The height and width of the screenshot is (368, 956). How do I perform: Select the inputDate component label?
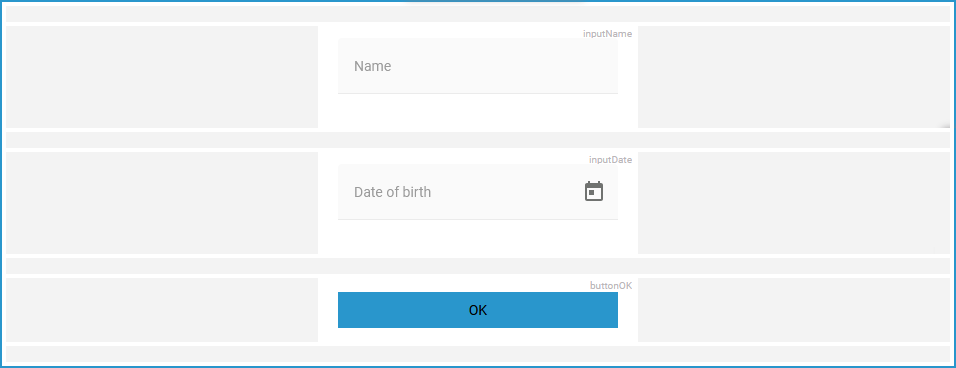[x=610, y=160]
